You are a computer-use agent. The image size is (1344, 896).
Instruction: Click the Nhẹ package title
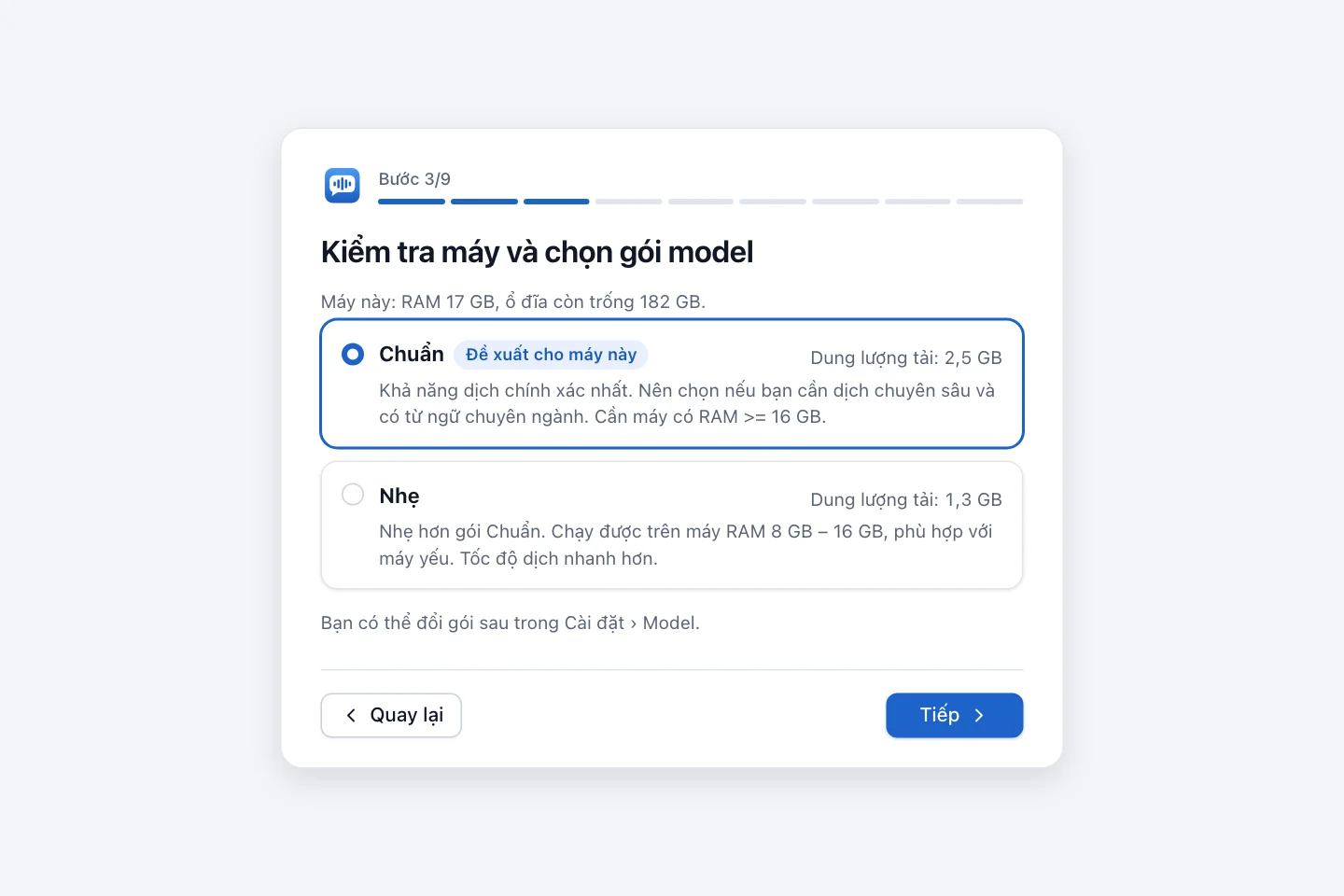point(399,496)
